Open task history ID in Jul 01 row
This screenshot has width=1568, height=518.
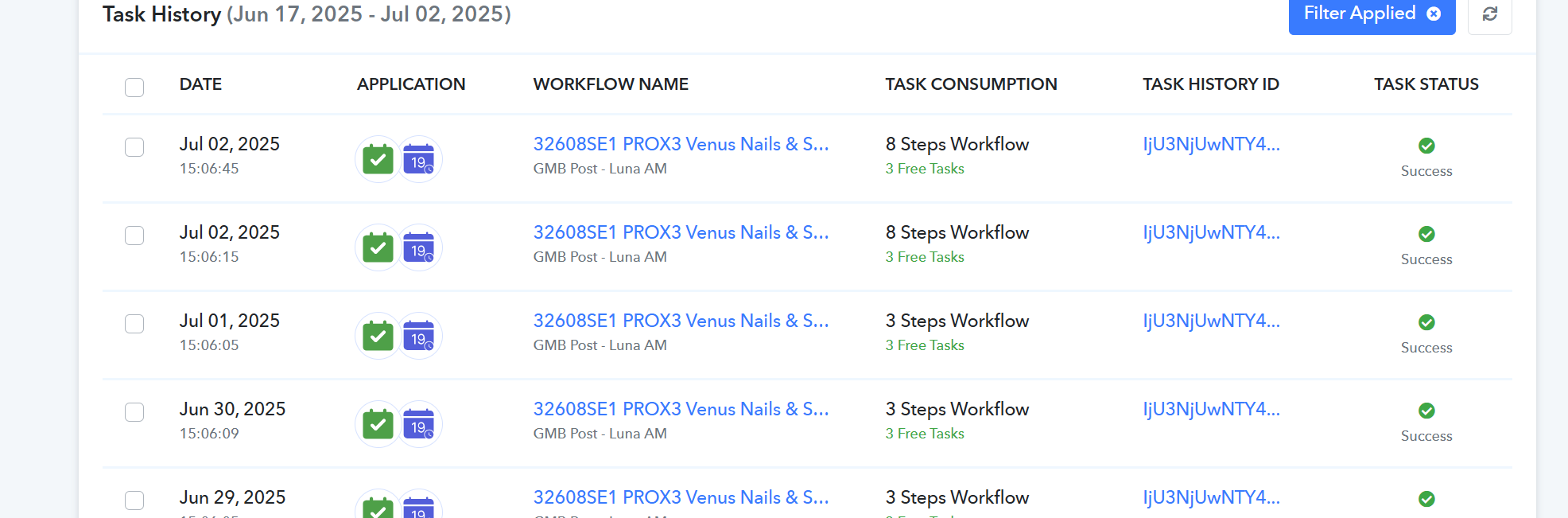tap(1212, 321)
